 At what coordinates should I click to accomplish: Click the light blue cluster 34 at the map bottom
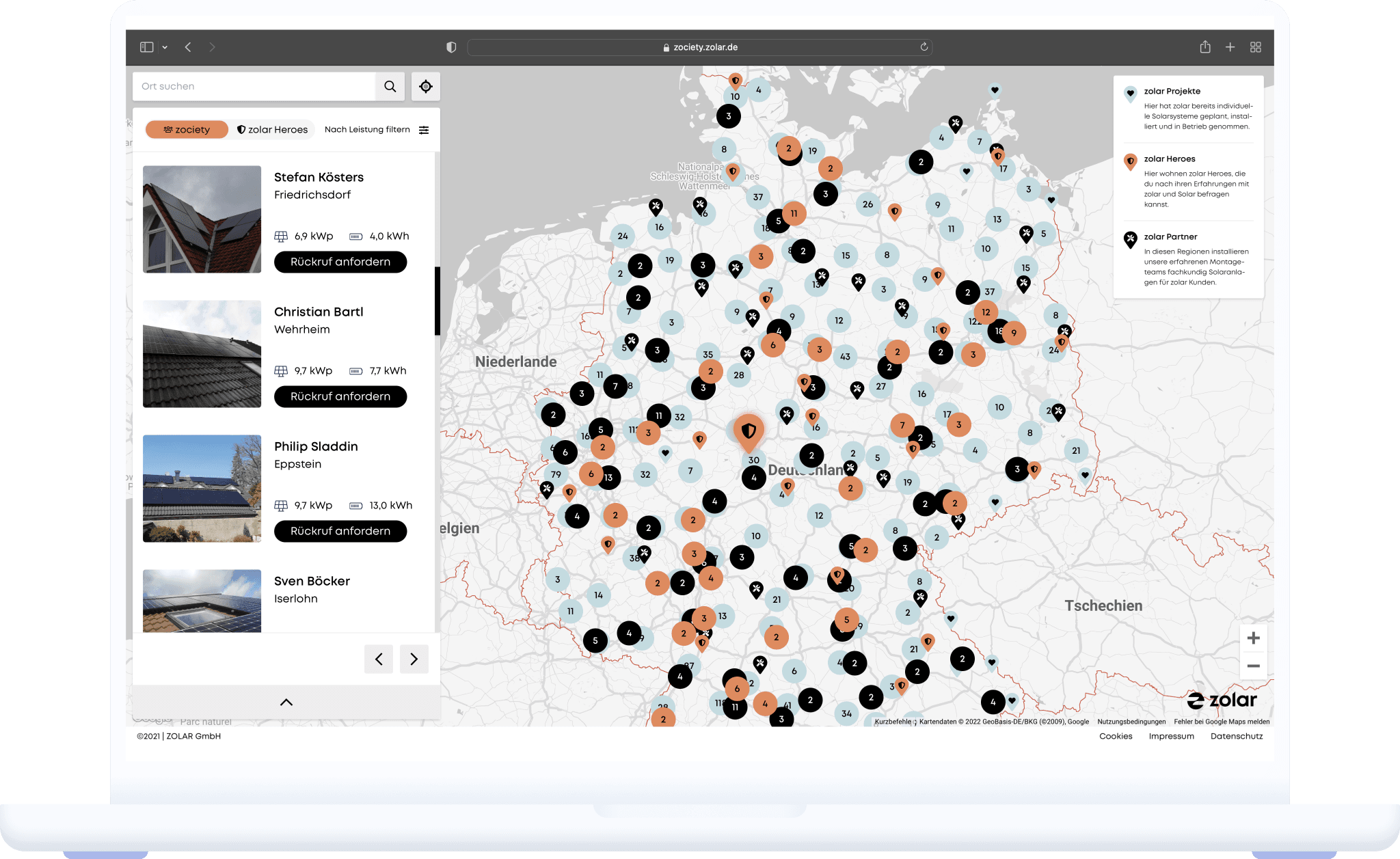coord(846,713)
